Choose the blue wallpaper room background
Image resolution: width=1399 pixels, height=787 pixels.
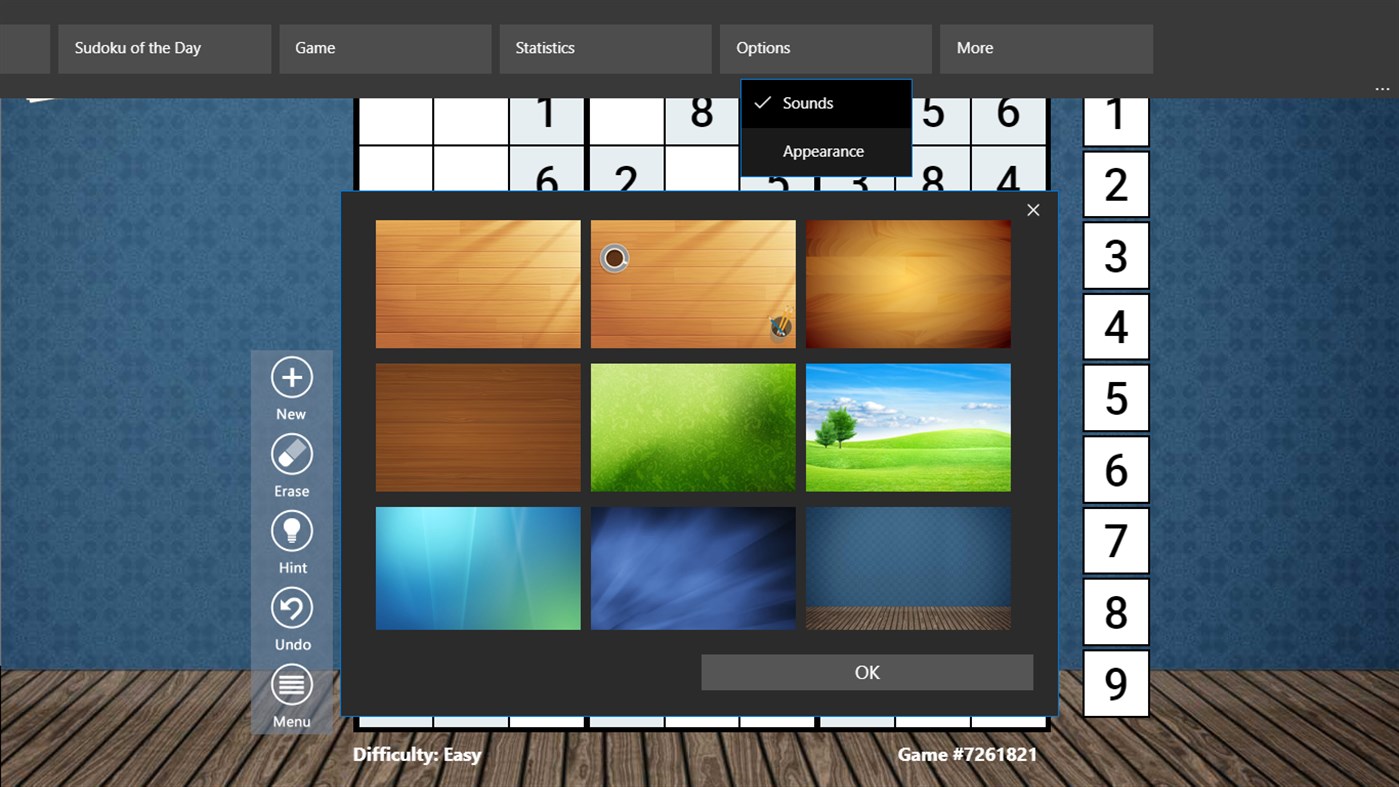tap(907, 568)
